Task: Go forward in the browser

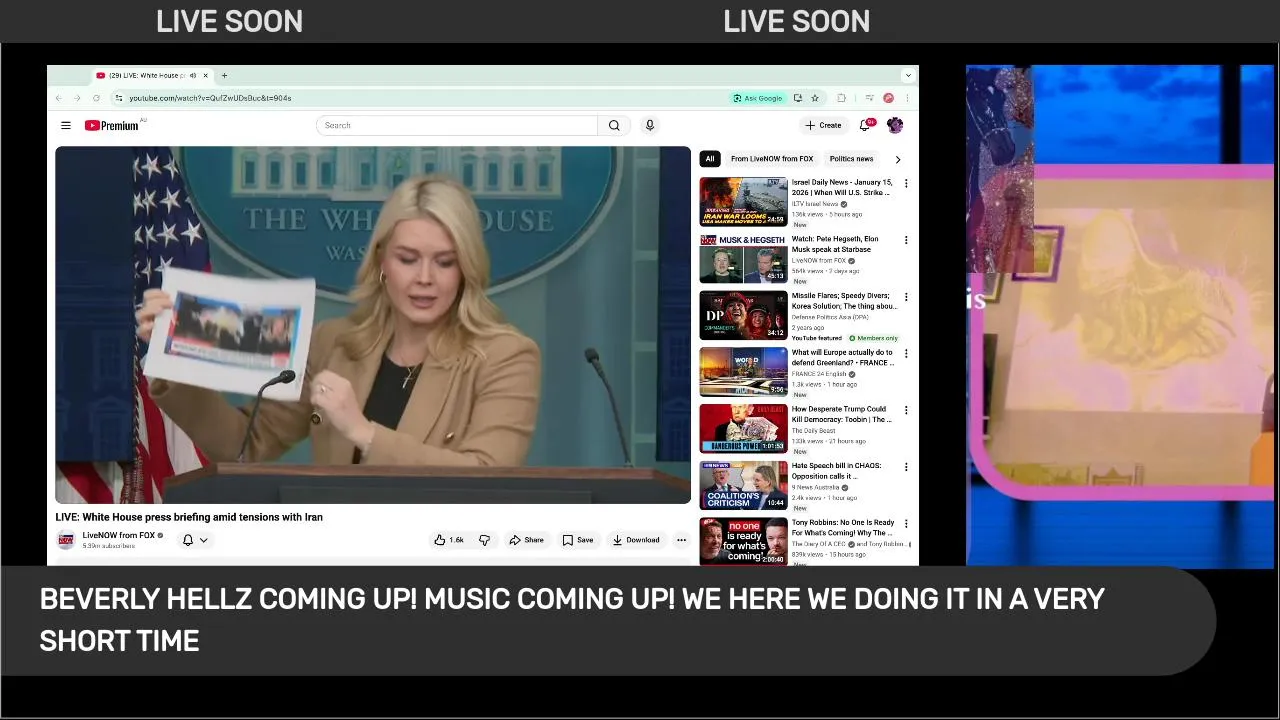Action: (x=77, y=98)
